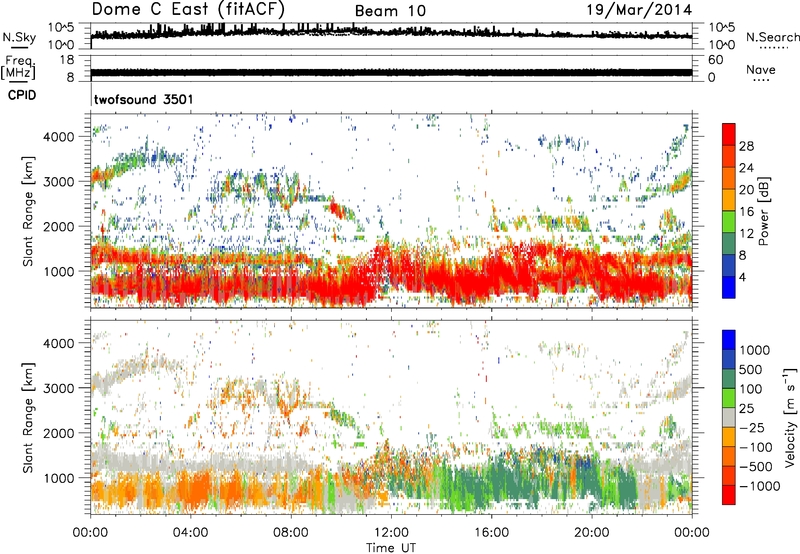Viewport: 800px width, 554px height.
Task: Click the '16:00' time axis label
Action: click(x=492, y=533)
